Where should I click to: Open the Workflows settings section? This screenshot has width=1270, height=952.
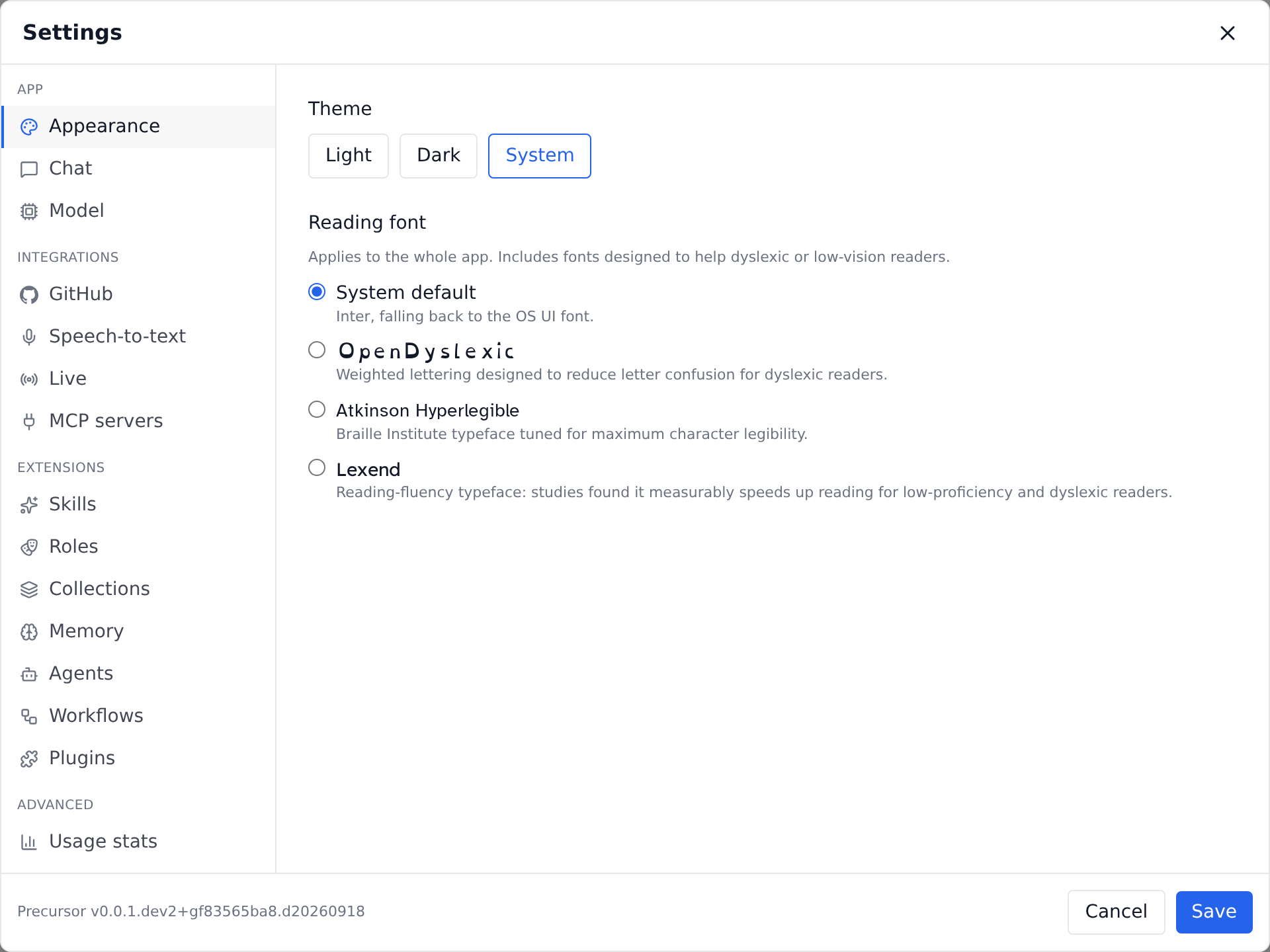tap(139, 716)
